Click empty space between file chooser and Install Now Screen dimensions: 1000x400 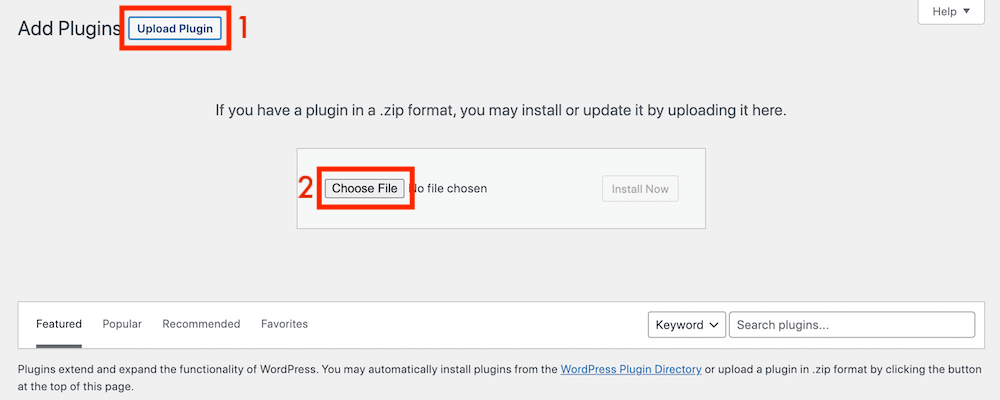(x=545, y=188)
